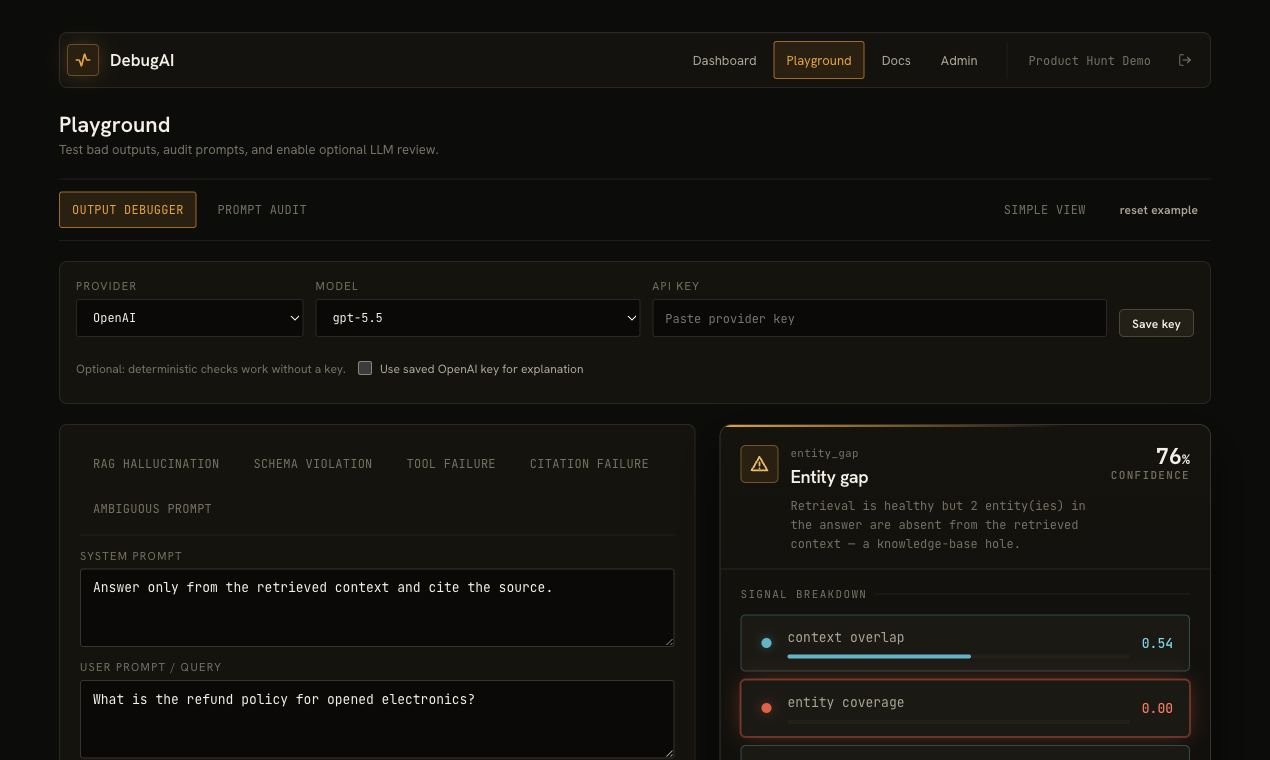Load the Citation Failure example
Viewport: 1270px width, 760px height.
[x=589, y=464]
